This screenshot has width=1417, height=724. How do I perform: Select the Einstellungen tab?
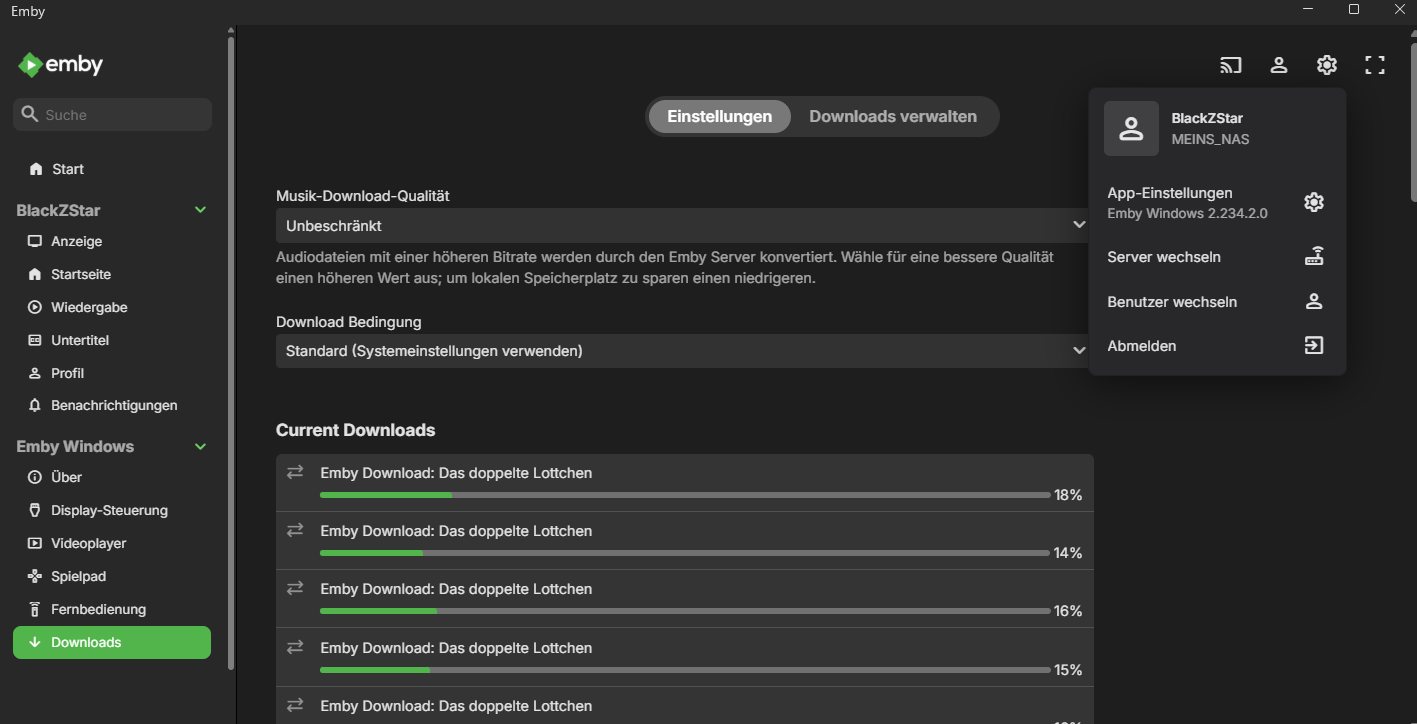point(719,116)
